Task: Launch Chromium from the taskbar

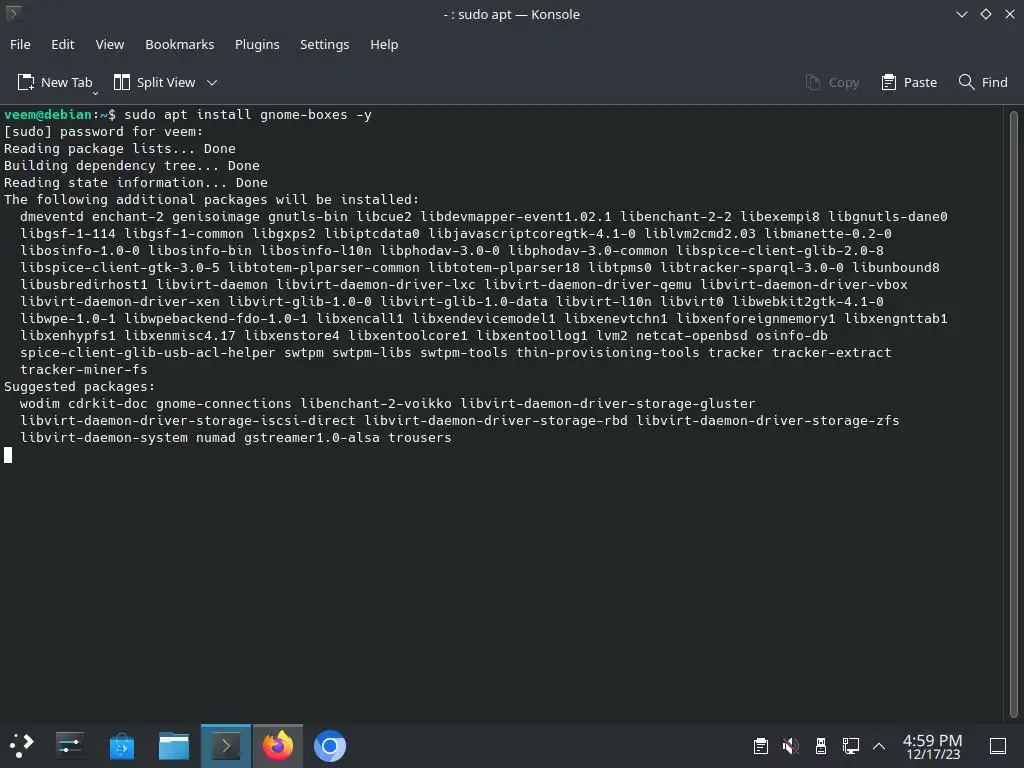Action: click(x=330, y=746)
